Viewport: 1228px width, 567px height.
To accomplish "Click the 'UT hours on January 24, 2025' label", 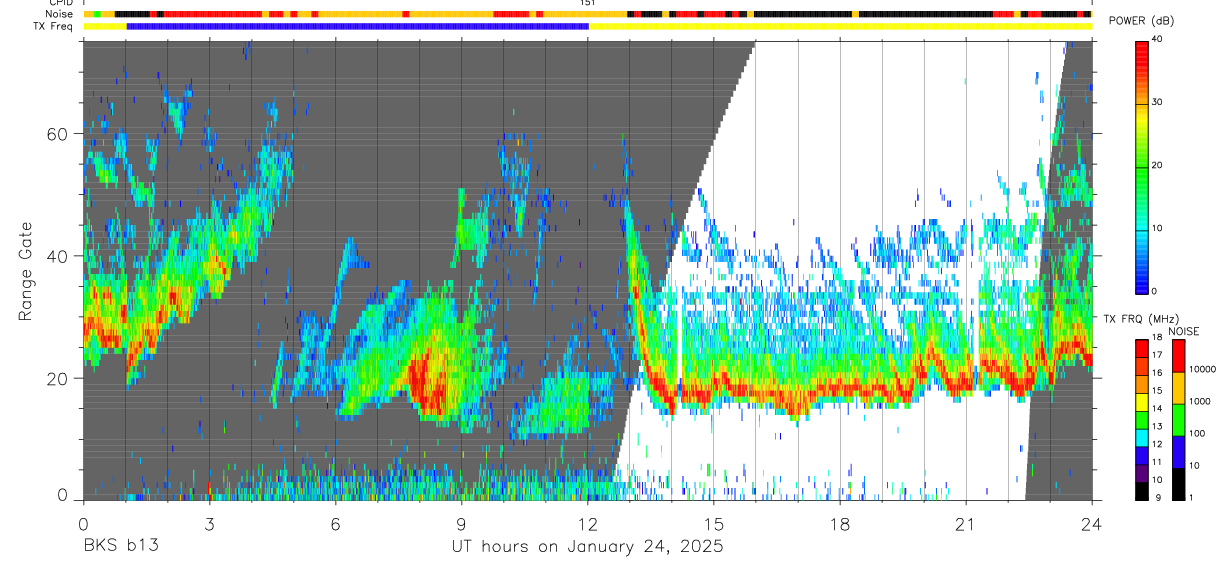I will click(x=587, y=547).
